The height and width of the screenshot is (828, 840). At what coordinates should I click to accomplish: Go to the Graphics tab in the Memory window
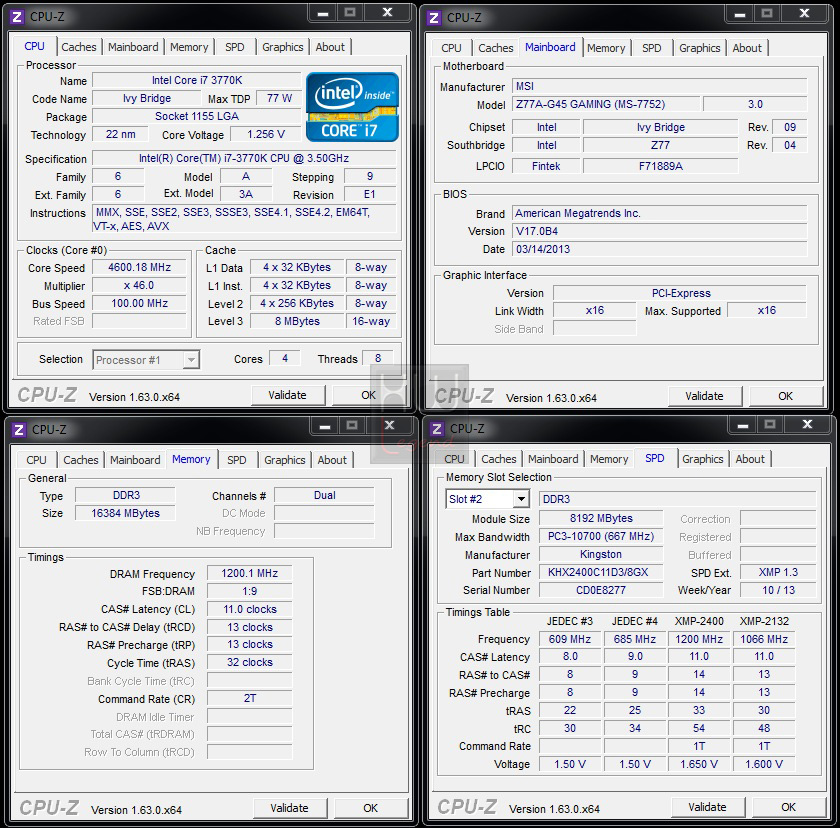point(284,460)
